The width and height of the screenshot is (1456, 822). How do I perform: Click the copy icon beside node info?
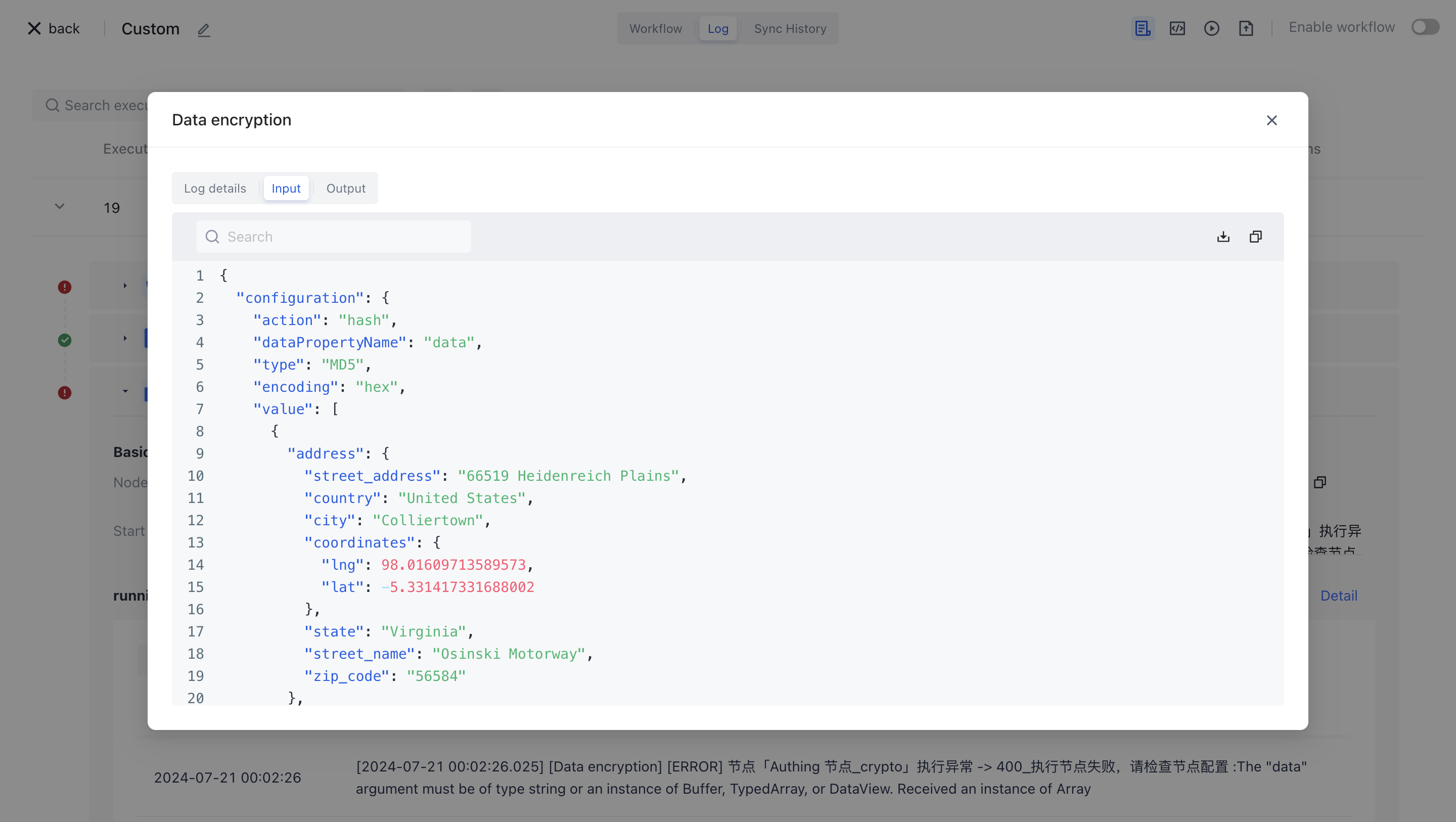click(x=1320, y=482)
